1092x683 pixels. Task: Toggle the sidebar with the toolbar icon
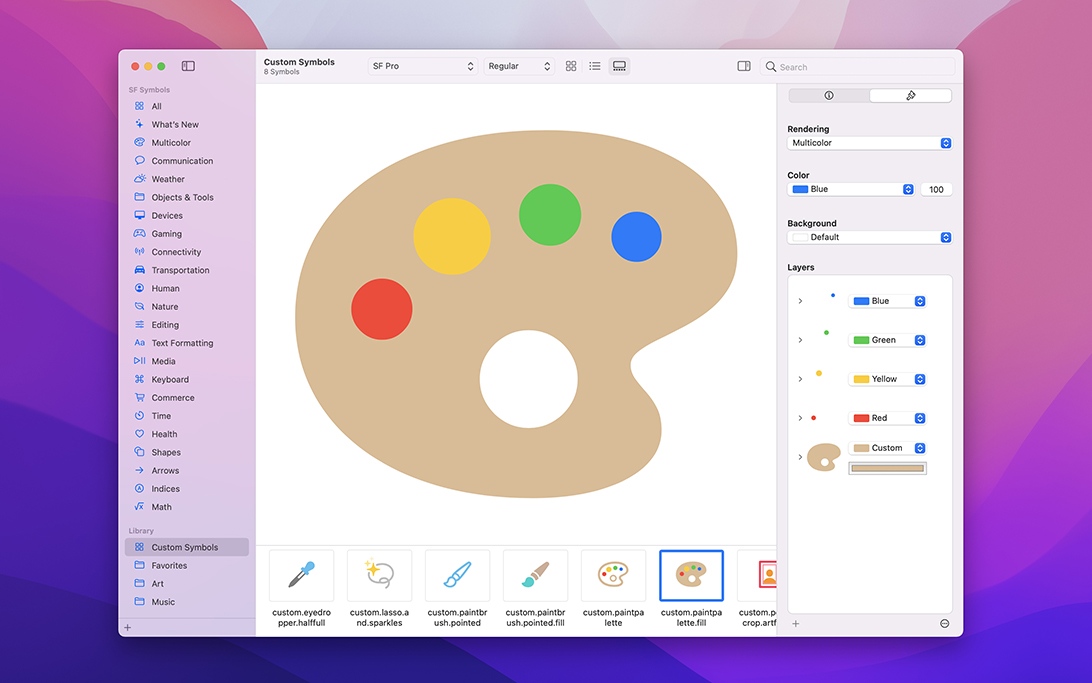[188, 66]
